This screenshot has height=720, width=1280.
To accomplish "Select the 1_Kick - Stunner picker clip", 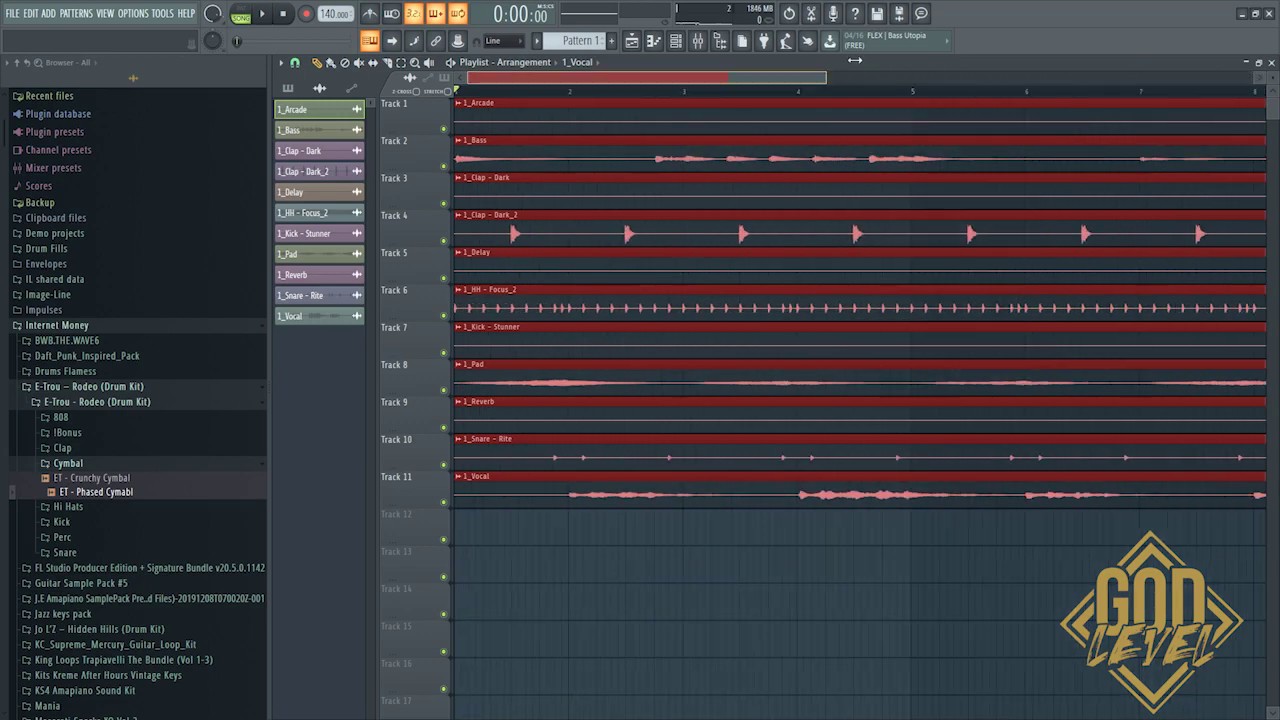I will coord(320,234).
